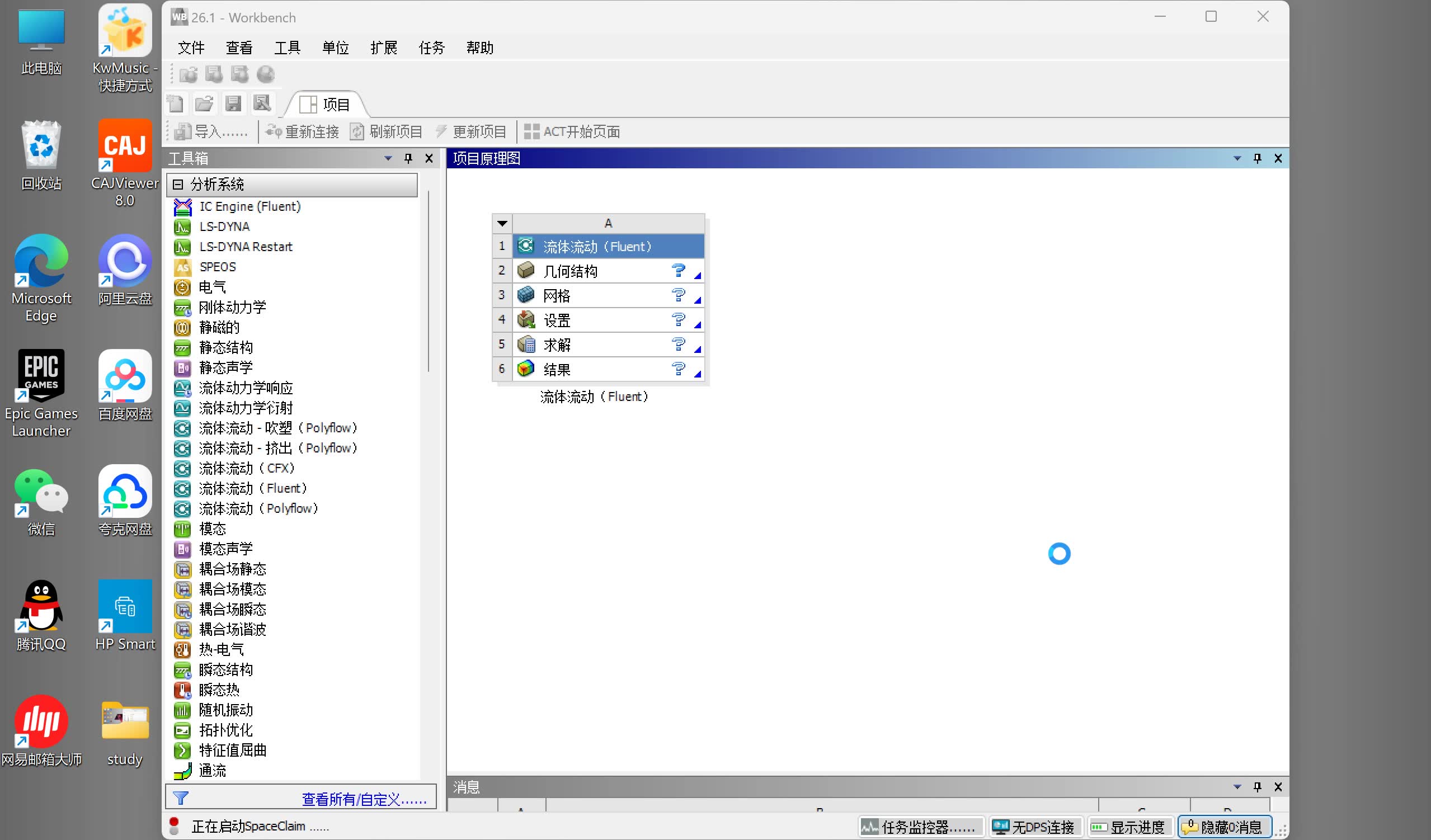Click the New project icon

pyautogui.click(x=176, y=104)
